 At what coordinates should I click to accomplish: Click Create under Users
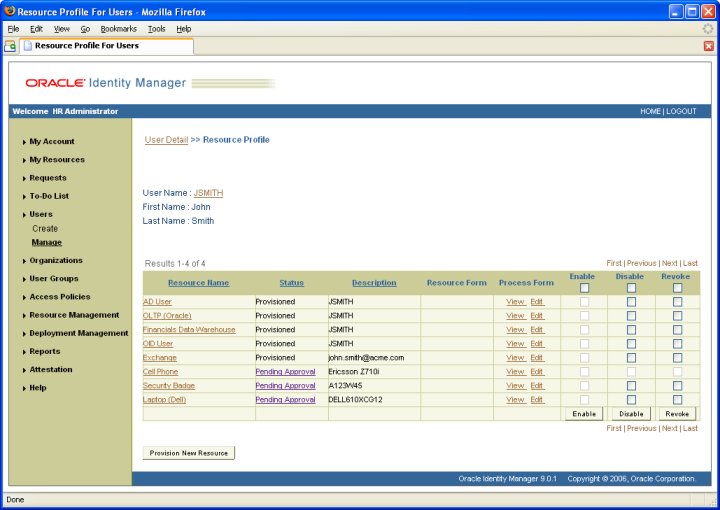(x=45, y=229)
